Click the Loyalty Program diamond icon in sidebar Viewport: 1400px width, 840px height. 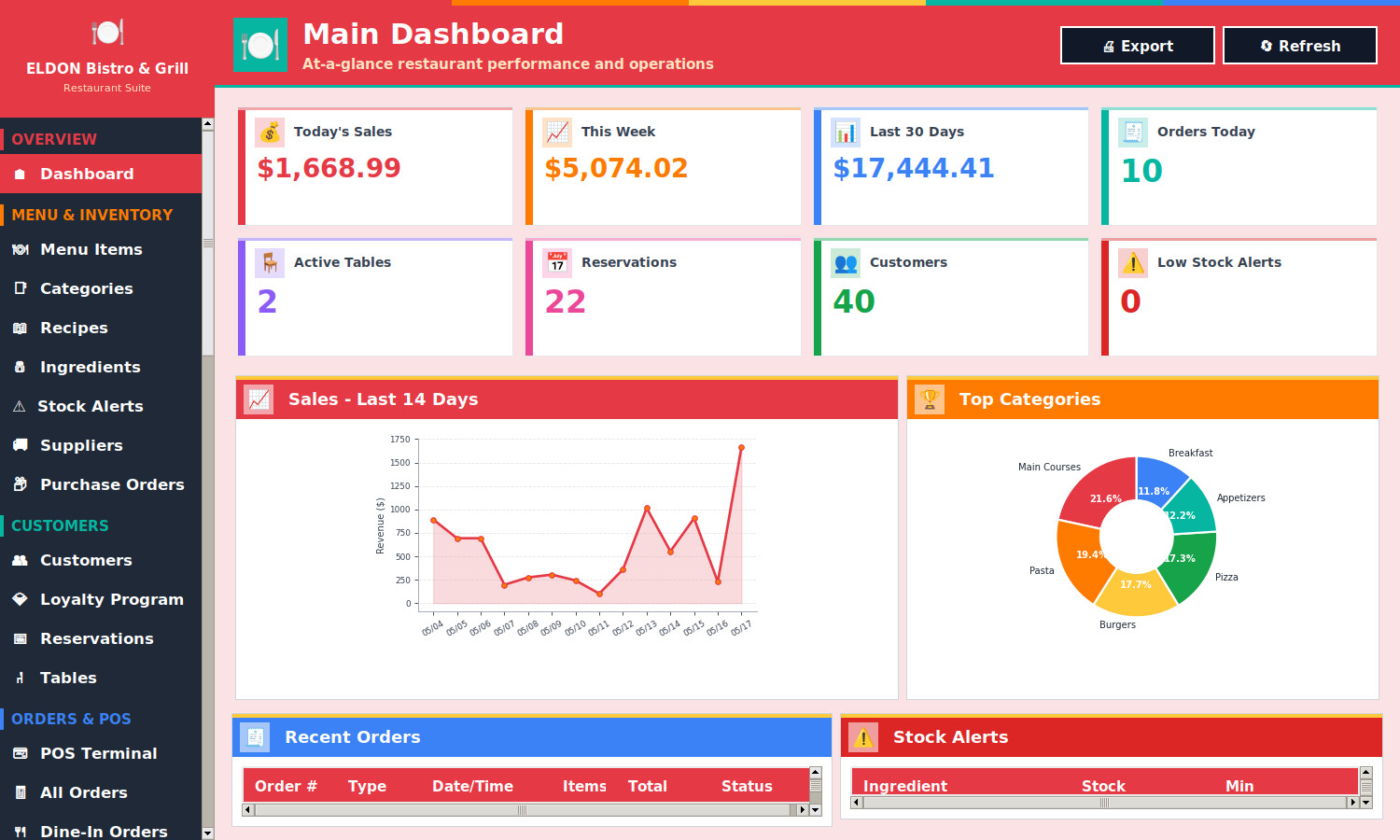tap(20, 600)
